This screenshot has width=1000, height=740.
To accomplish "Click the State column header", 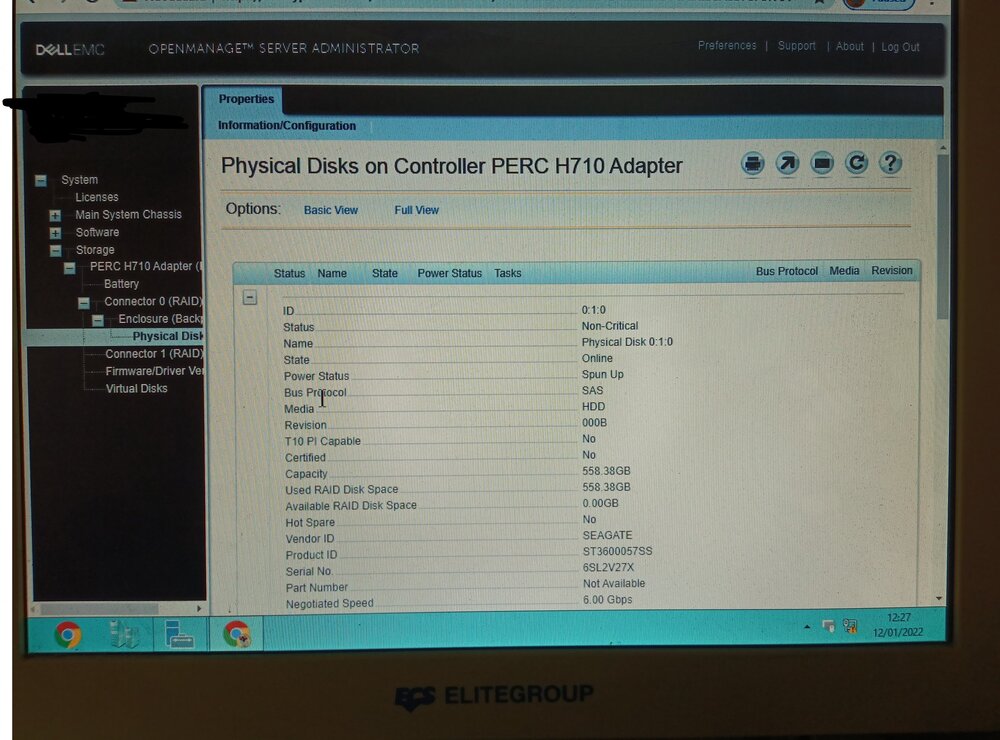I will tap(385, 273).
